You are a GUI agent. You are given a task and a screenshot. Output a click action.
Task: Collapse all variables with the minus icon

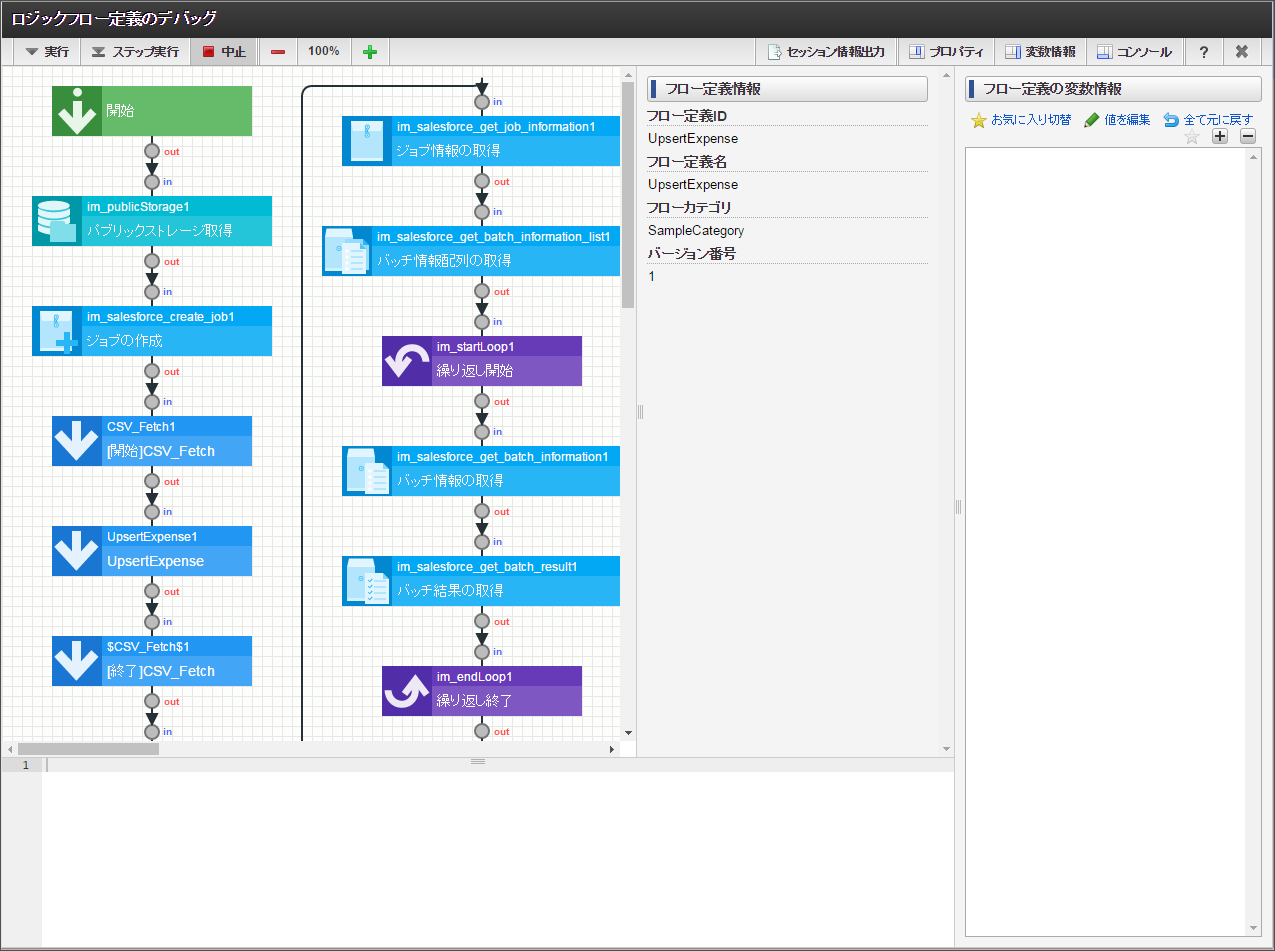point(1248,137)
